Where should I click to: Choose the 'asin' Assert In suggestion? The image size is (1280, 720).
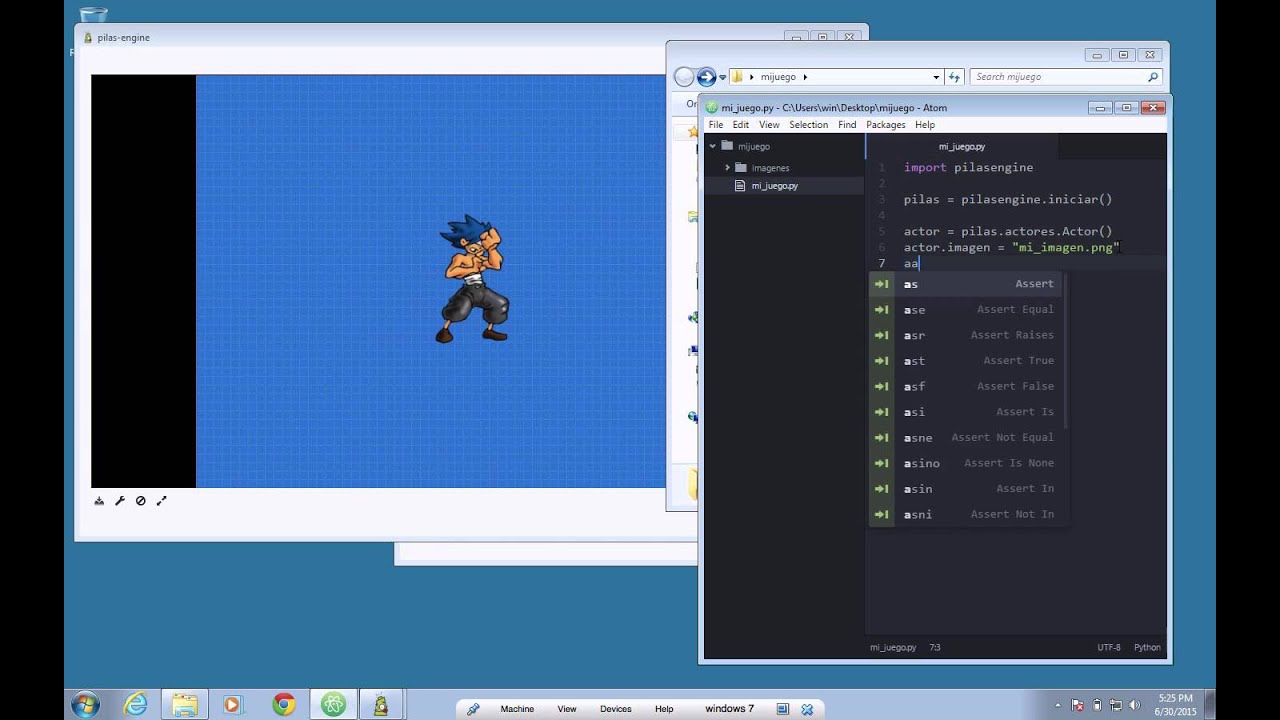[x=967, y=489]
